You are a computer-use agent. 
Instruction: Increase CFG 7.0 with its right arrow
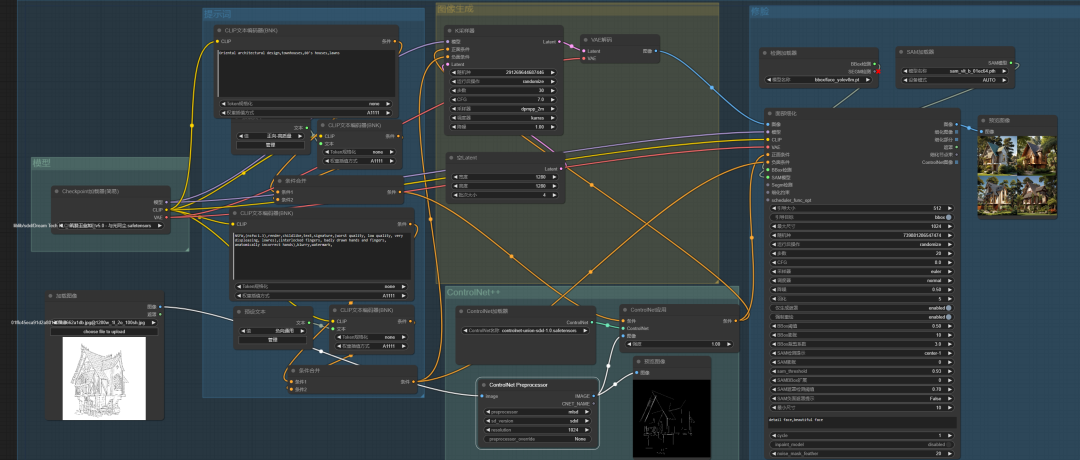pyautogui.click(x=554, y=99)
